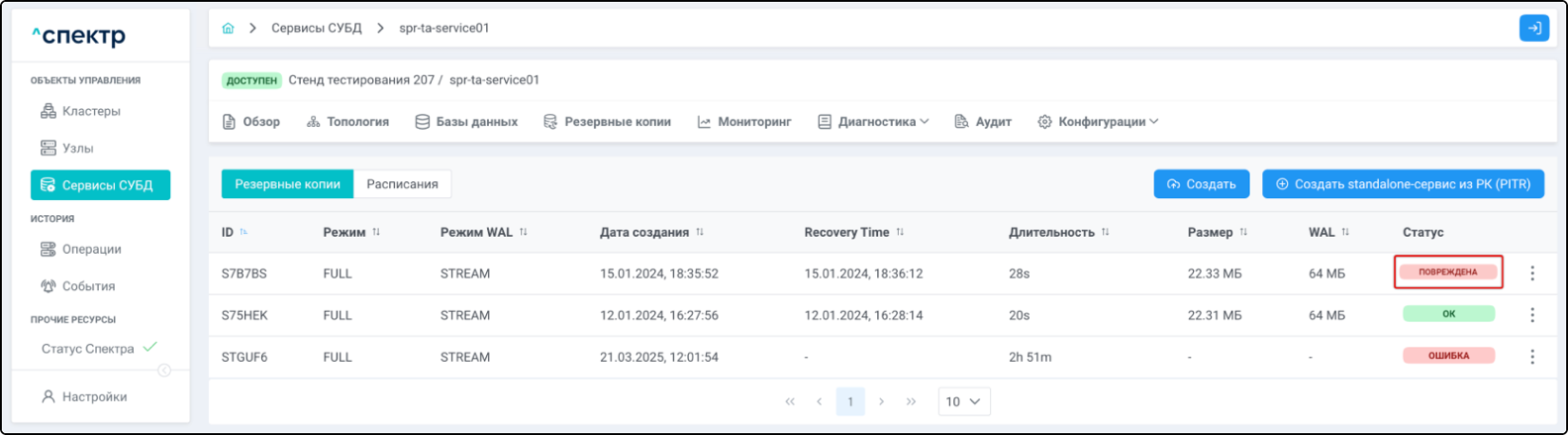
Task: Open three-dot menu for backup STGUF6
Action: [1531, 357]
